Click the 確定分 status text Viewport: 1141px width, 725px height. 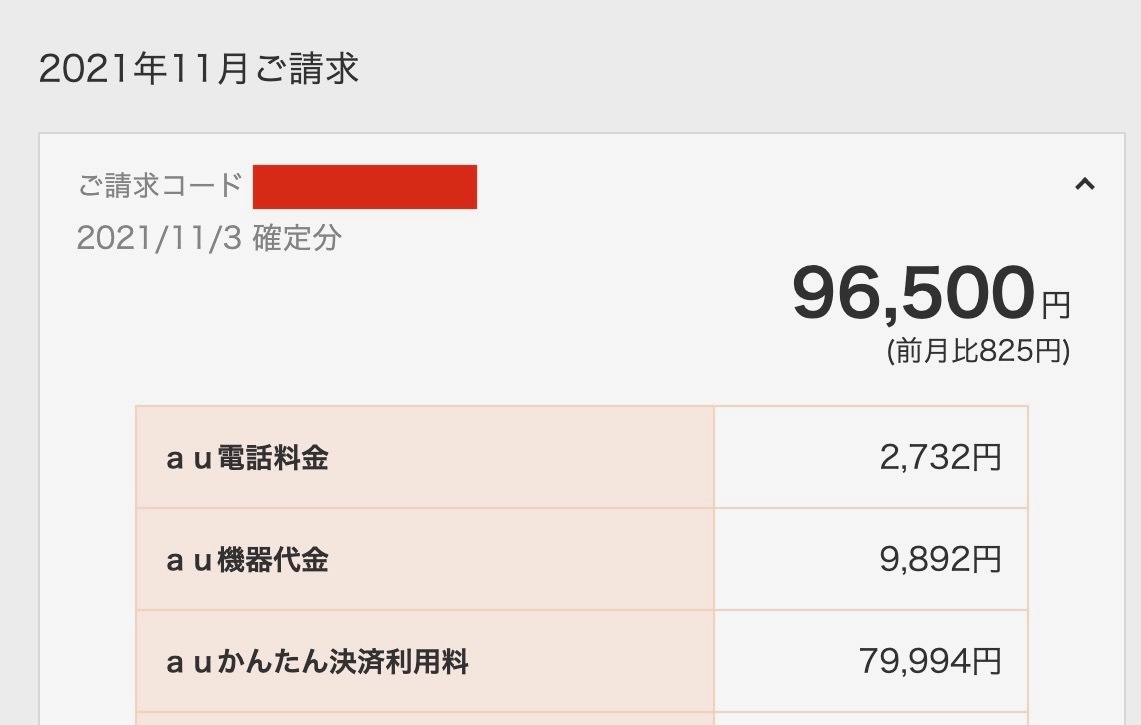(297, 238)
